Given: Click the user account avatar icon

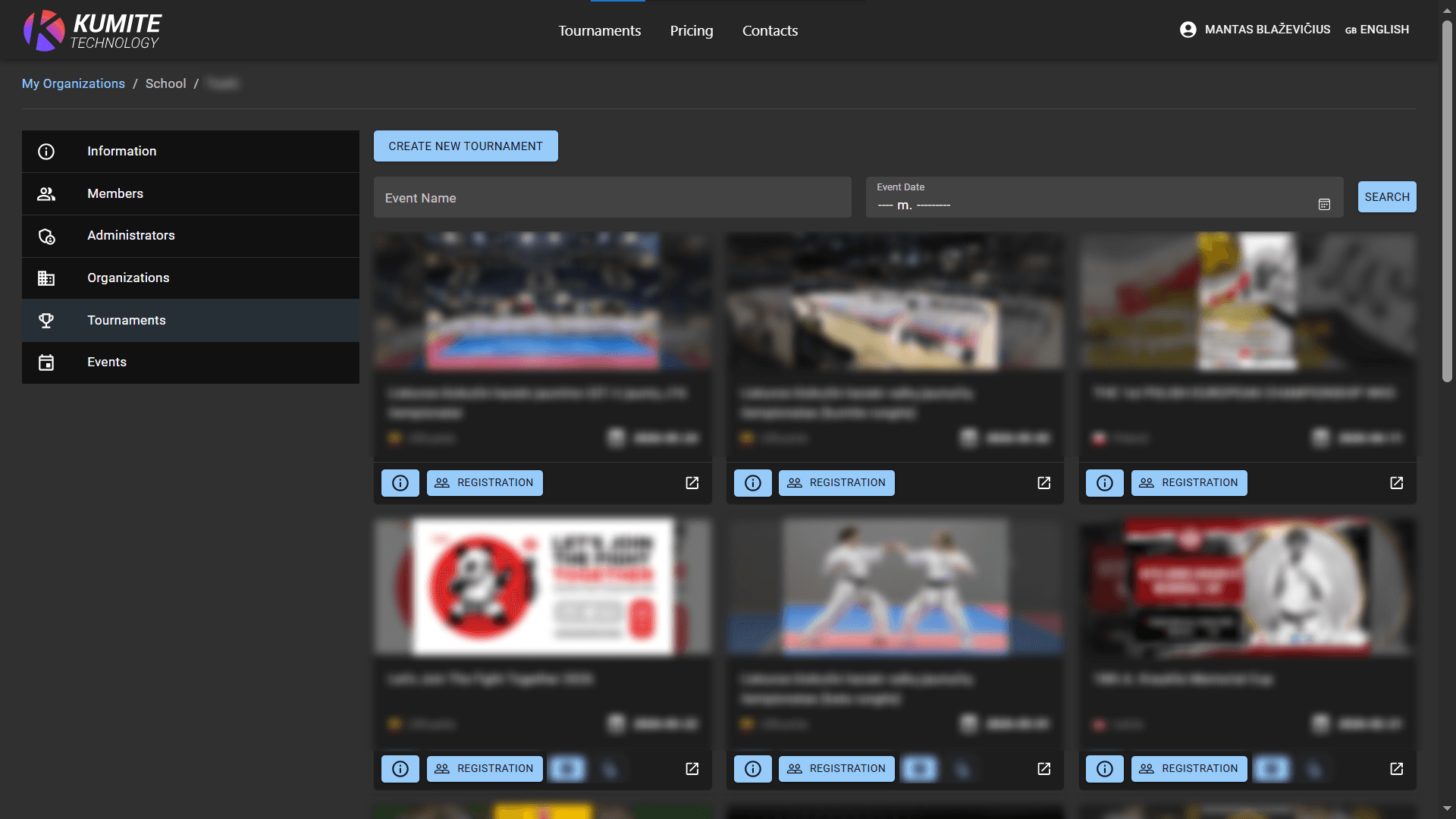Looking at the screenshot, I should pyautogui.click(x=1188, y=30).
